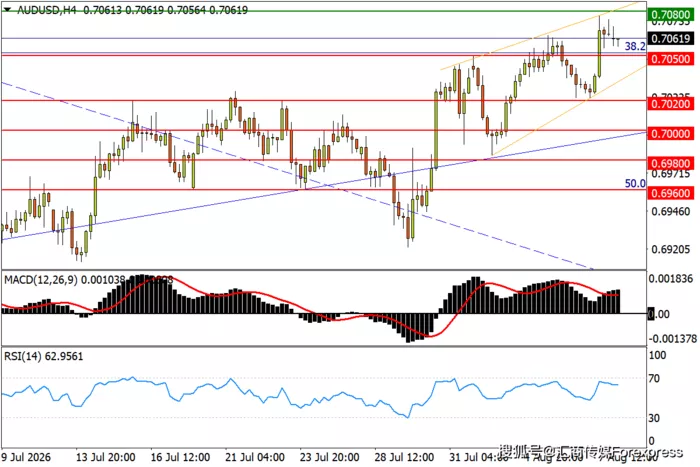700x467 pixels.
Task: Click the RSI scale value 100
Action: [657, 355]
